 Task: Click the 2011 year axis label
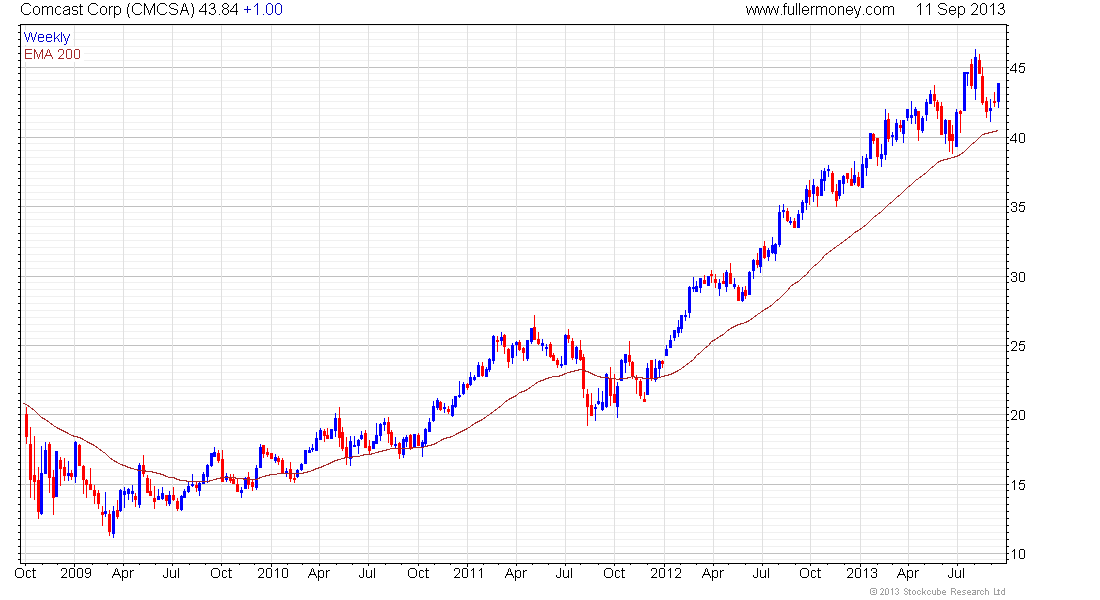469,573
